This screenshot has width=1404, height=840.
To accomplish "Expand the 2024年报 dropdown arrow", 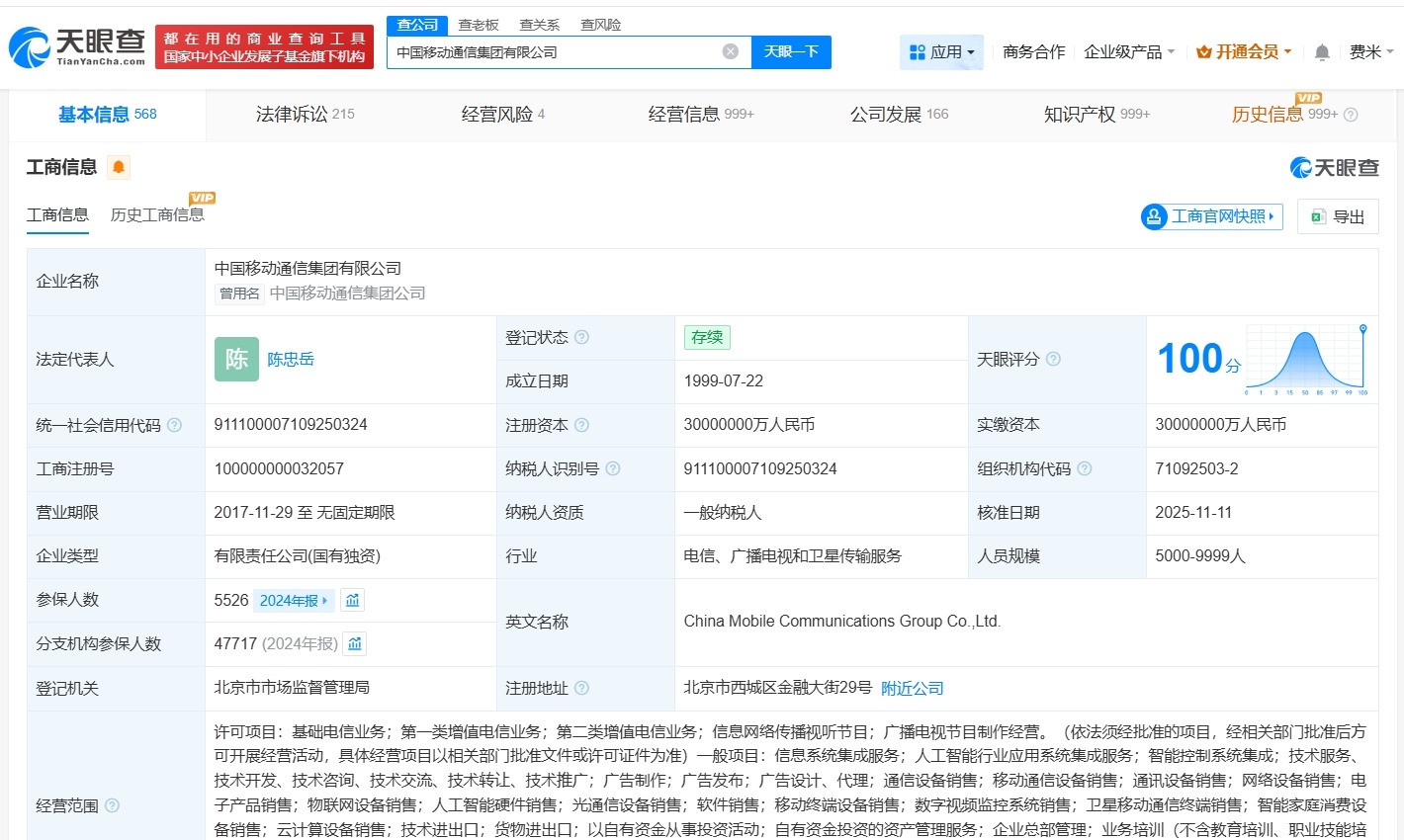I will (323, 599).
